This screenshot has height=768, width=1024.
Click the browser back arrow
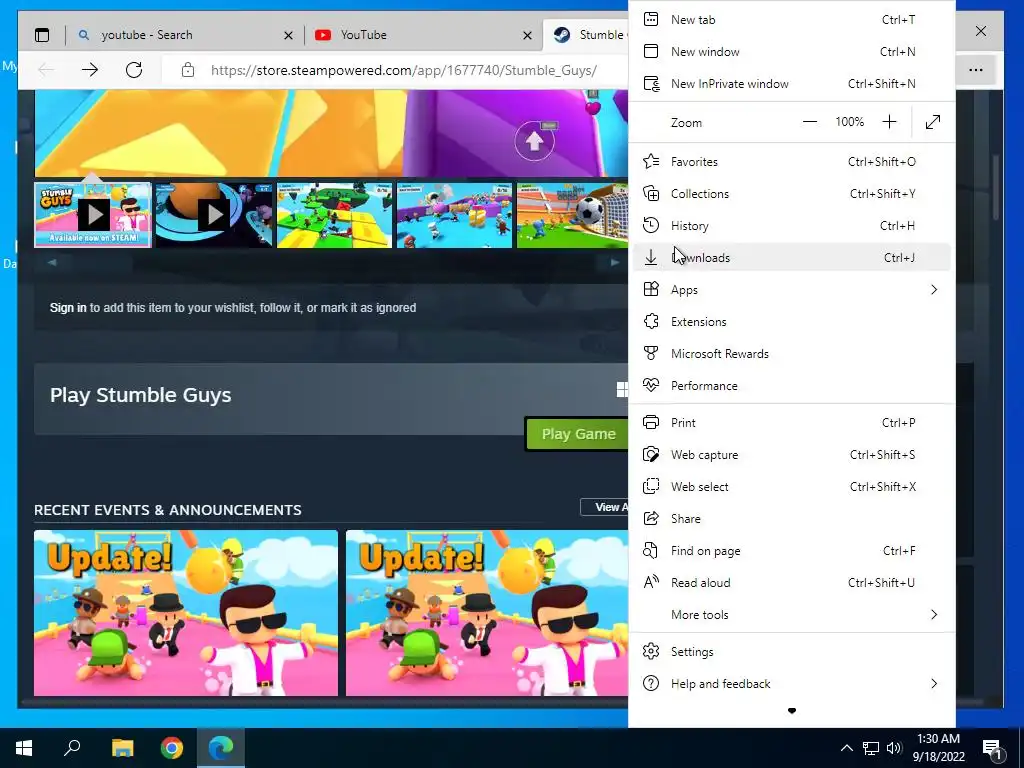pyautogui.click(x=46, y=70)
